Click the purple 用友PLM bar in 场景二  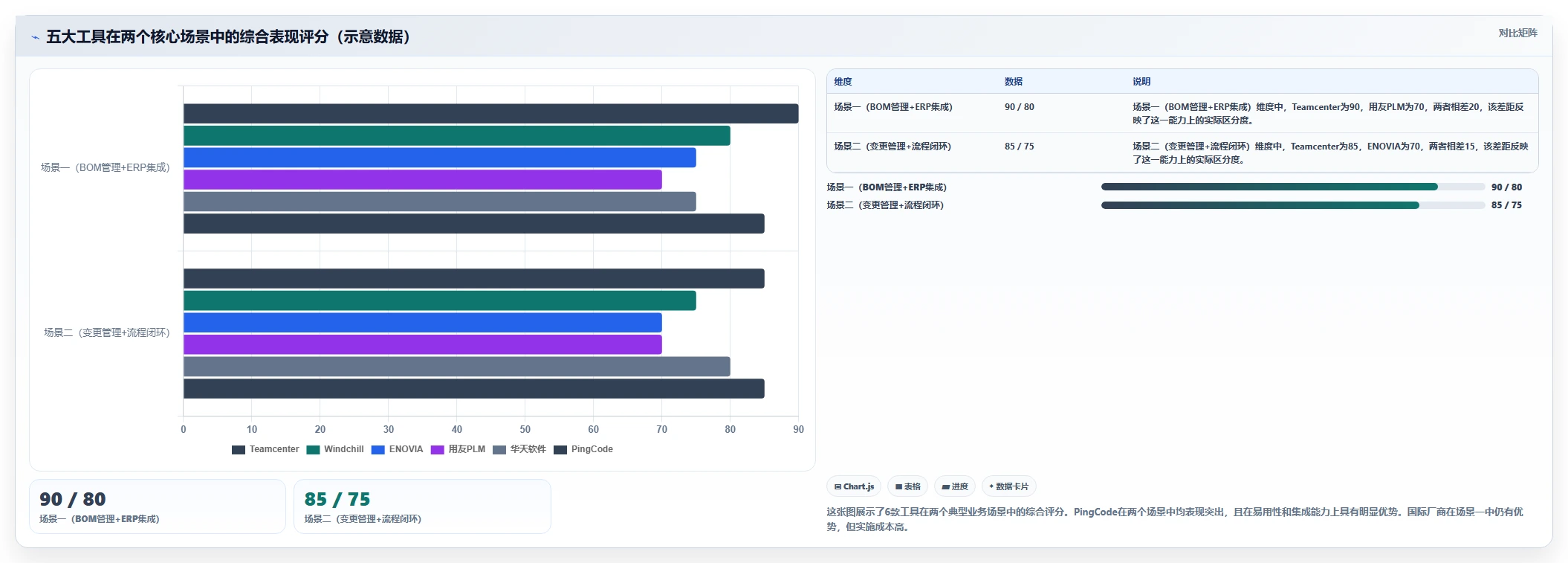423,344
